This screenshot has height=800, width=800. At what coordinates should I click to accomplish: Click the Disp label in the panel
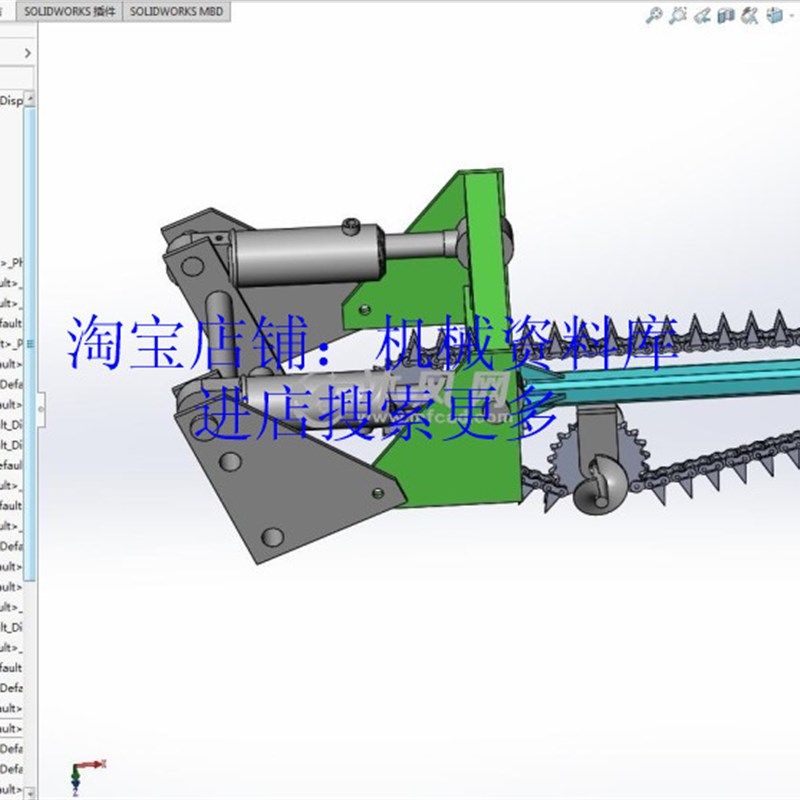click(x=10, y=100)
